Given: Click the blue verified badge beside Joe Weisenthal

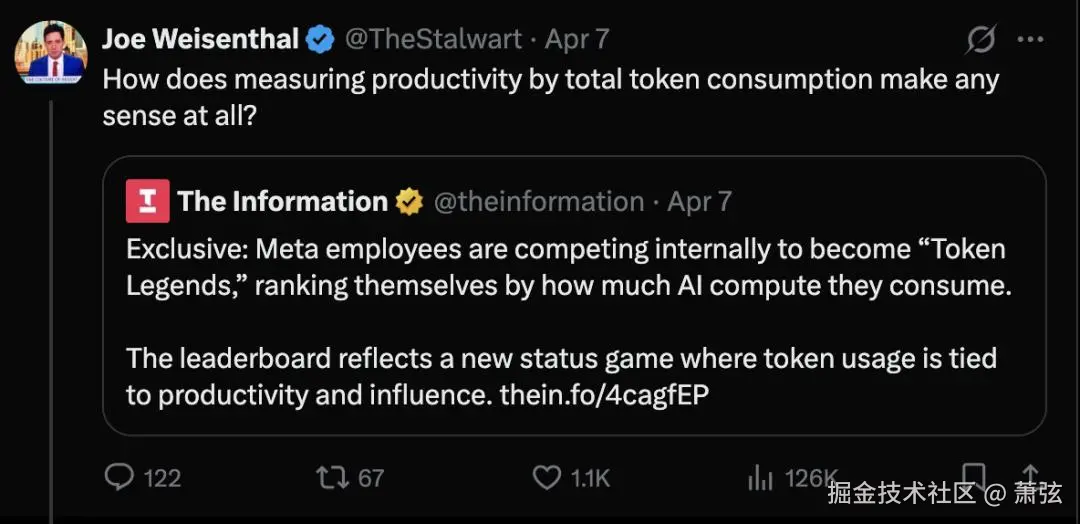Looking at the screenshot, I should tap(320, 40).
